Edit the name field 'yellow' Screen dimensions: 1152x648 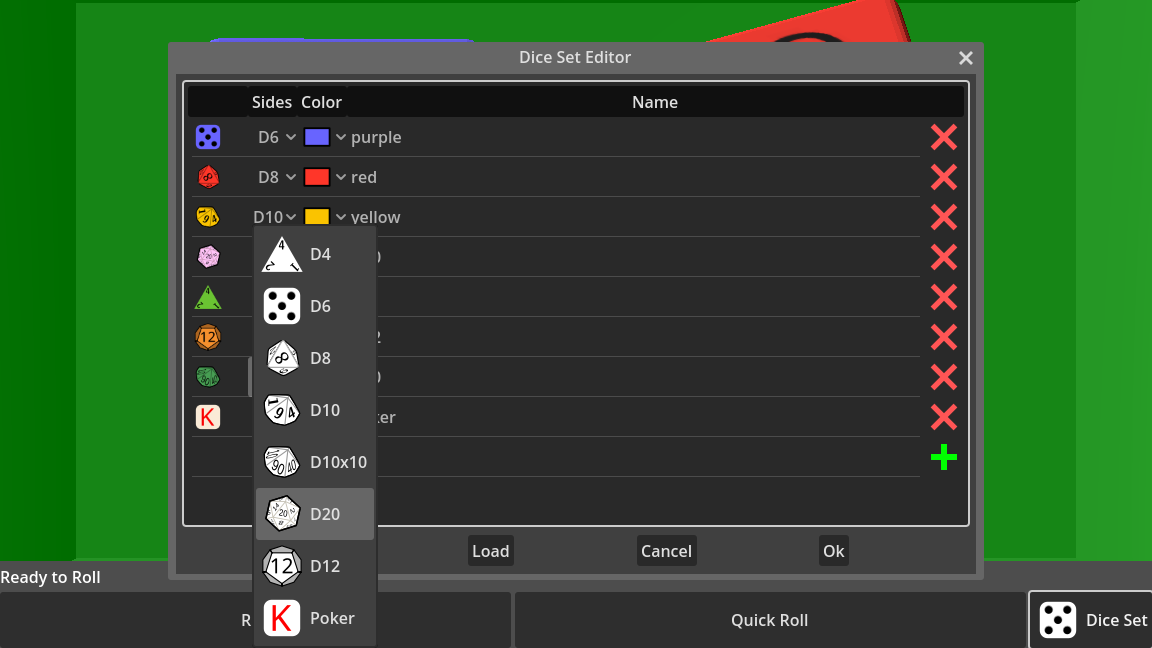point(634,217)
